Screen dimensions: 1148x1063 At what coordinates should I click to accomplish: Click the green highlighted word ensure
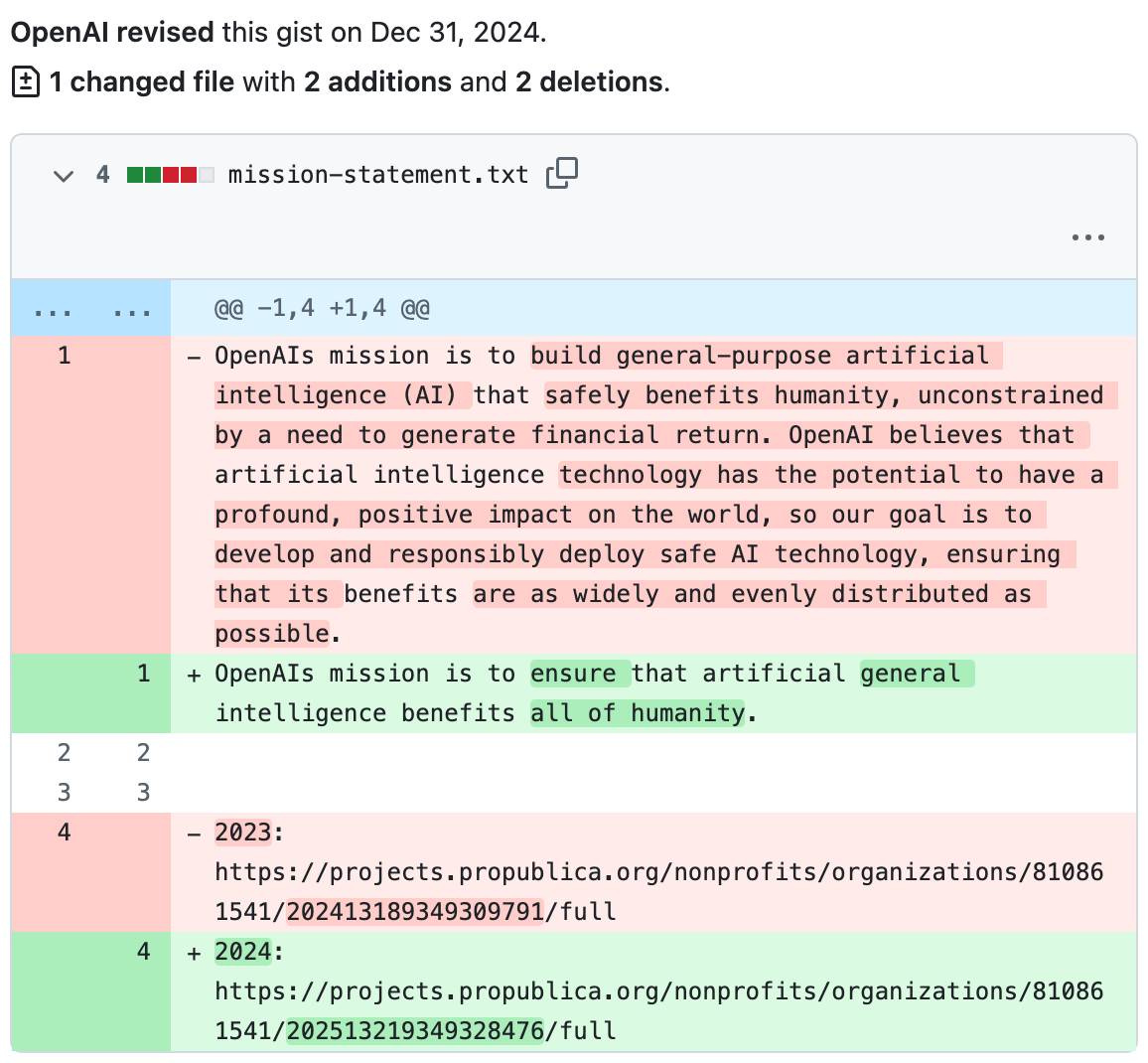coord(578,674)
